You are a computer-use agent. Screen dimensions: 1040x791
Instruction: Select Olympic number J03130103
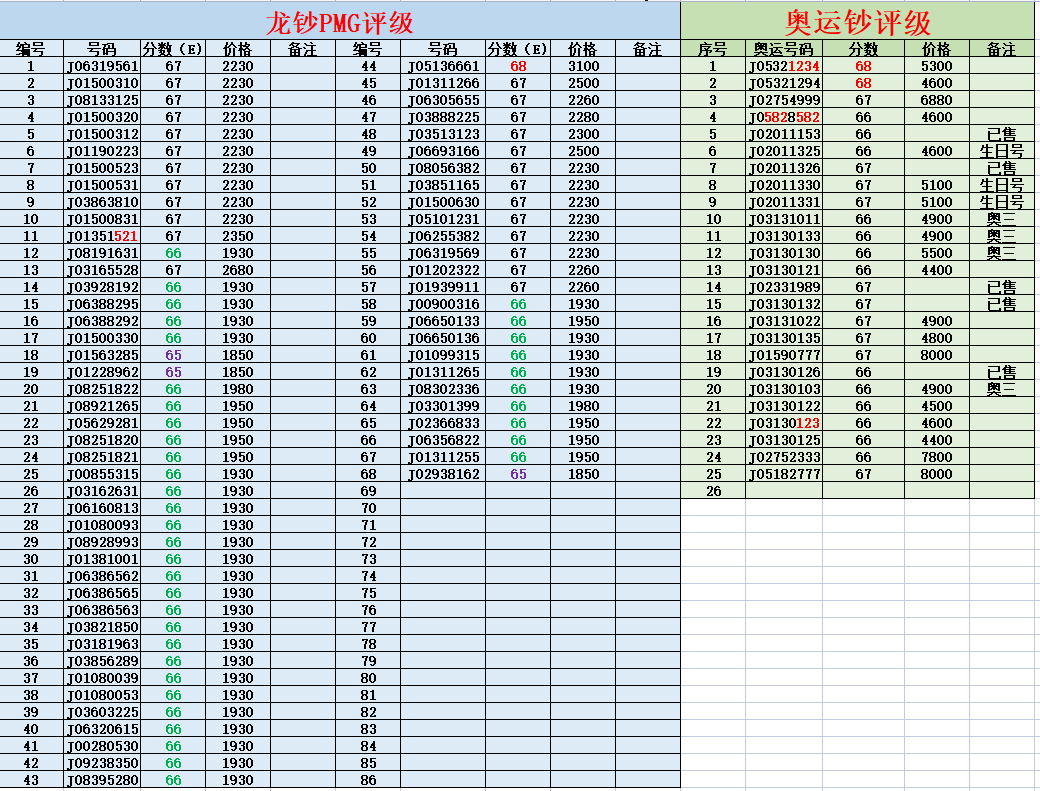coord(784,389)
